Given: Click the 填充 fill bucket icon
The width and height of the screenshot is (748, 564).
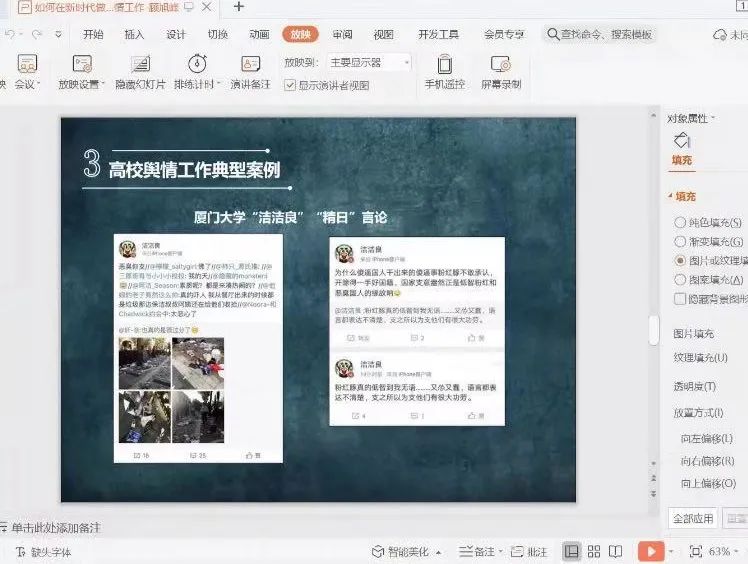Looking at the screenshot, I should coord(682,141).
